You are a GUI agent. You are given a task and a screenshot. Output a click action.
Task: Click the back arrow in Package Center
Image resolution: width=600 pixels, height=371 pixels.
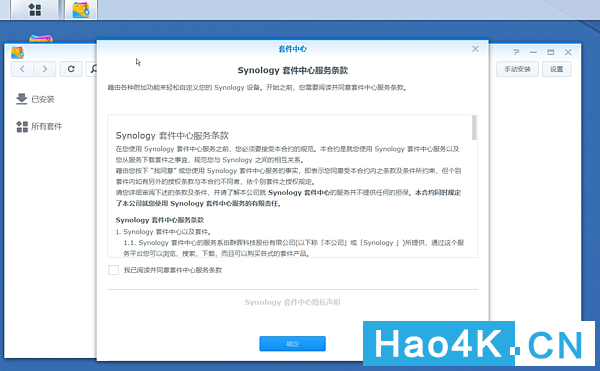[22, 69]
